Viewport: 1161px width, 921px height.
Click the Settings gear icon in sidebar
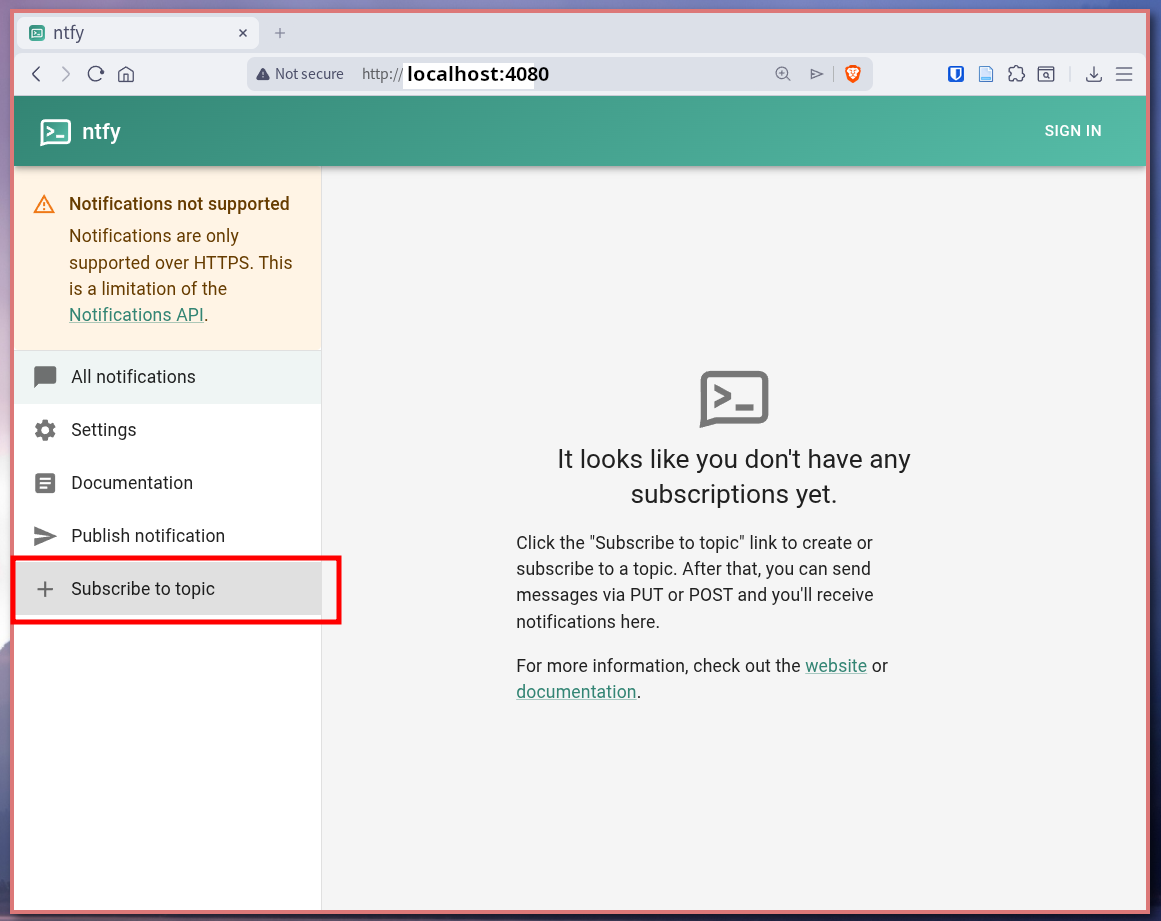pos(45,430)
